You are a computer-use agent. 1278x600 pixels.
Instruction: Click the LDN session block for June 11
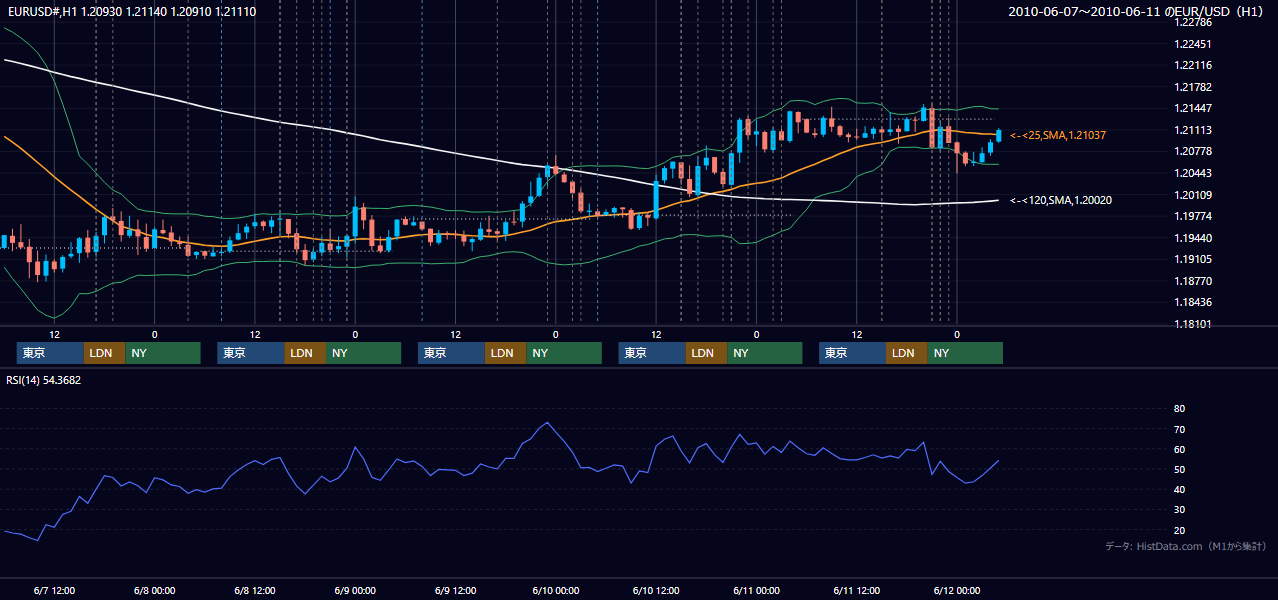[x=906, y=353]
